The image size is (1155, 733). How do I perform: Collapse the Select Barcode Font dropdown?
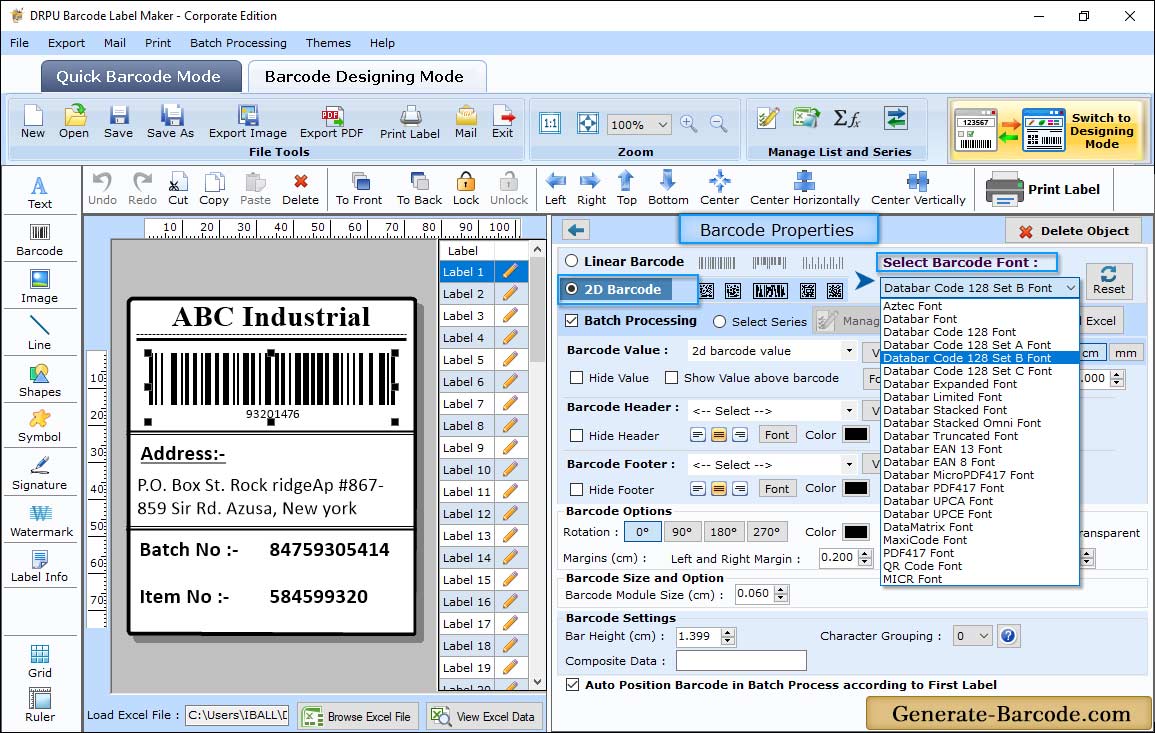1070,288
